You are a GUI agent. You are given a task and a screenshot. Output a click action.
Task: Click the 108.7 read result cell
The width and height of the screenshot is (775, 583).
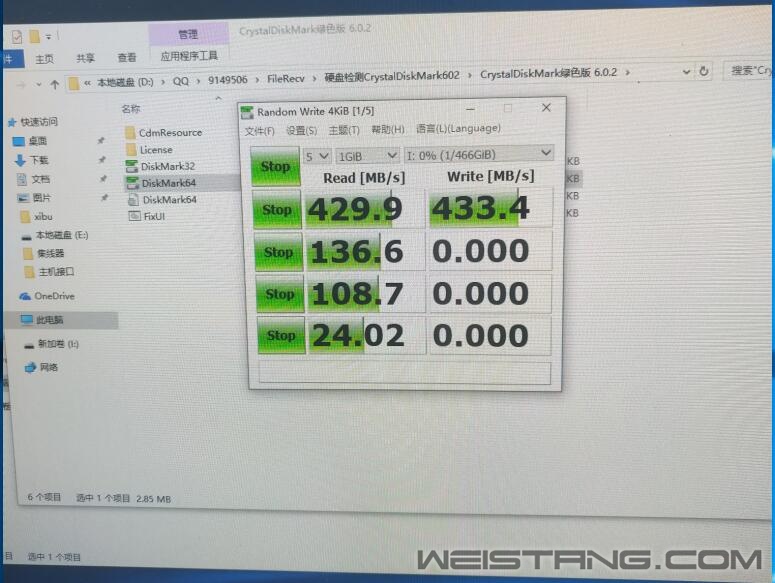pos(366,294)
